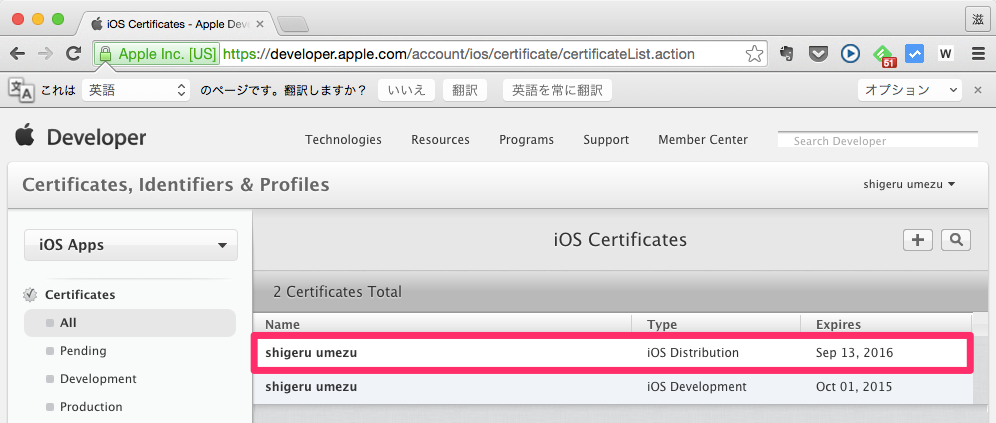This screenshot has height=423, width=996.
Task: Select the source language dropdown showing 英語
Action: pos(136,90)
